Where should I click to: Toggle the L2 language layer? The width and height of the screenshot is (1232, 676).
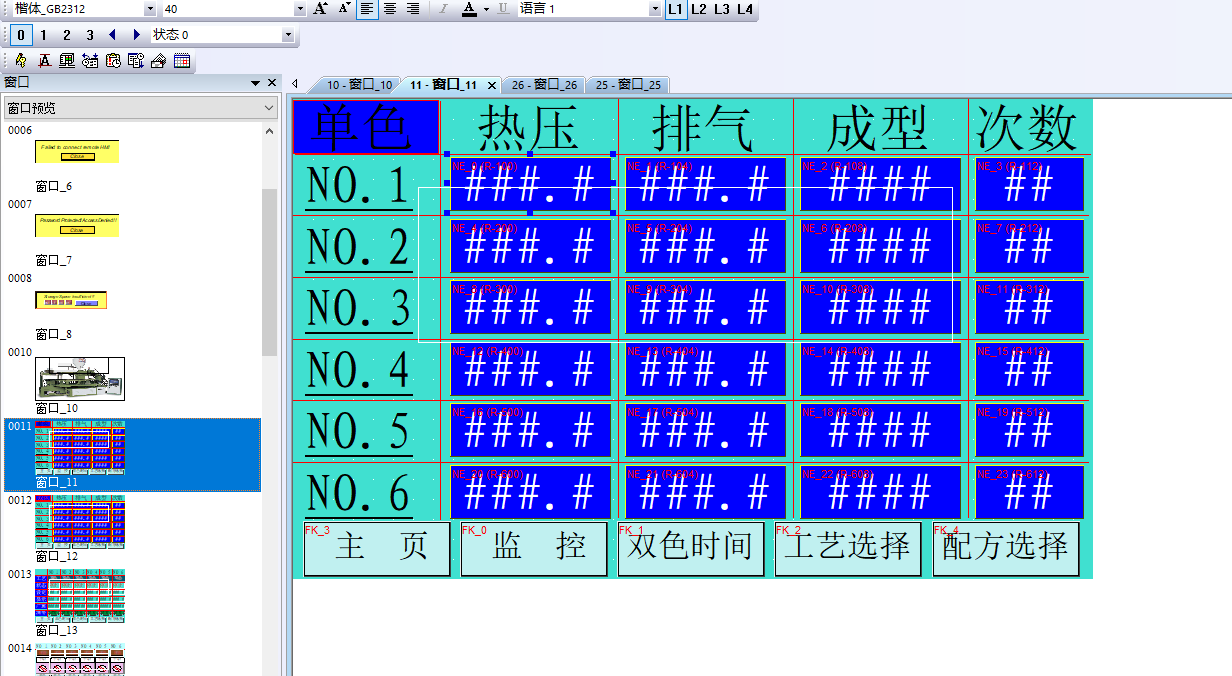point(698,9)
